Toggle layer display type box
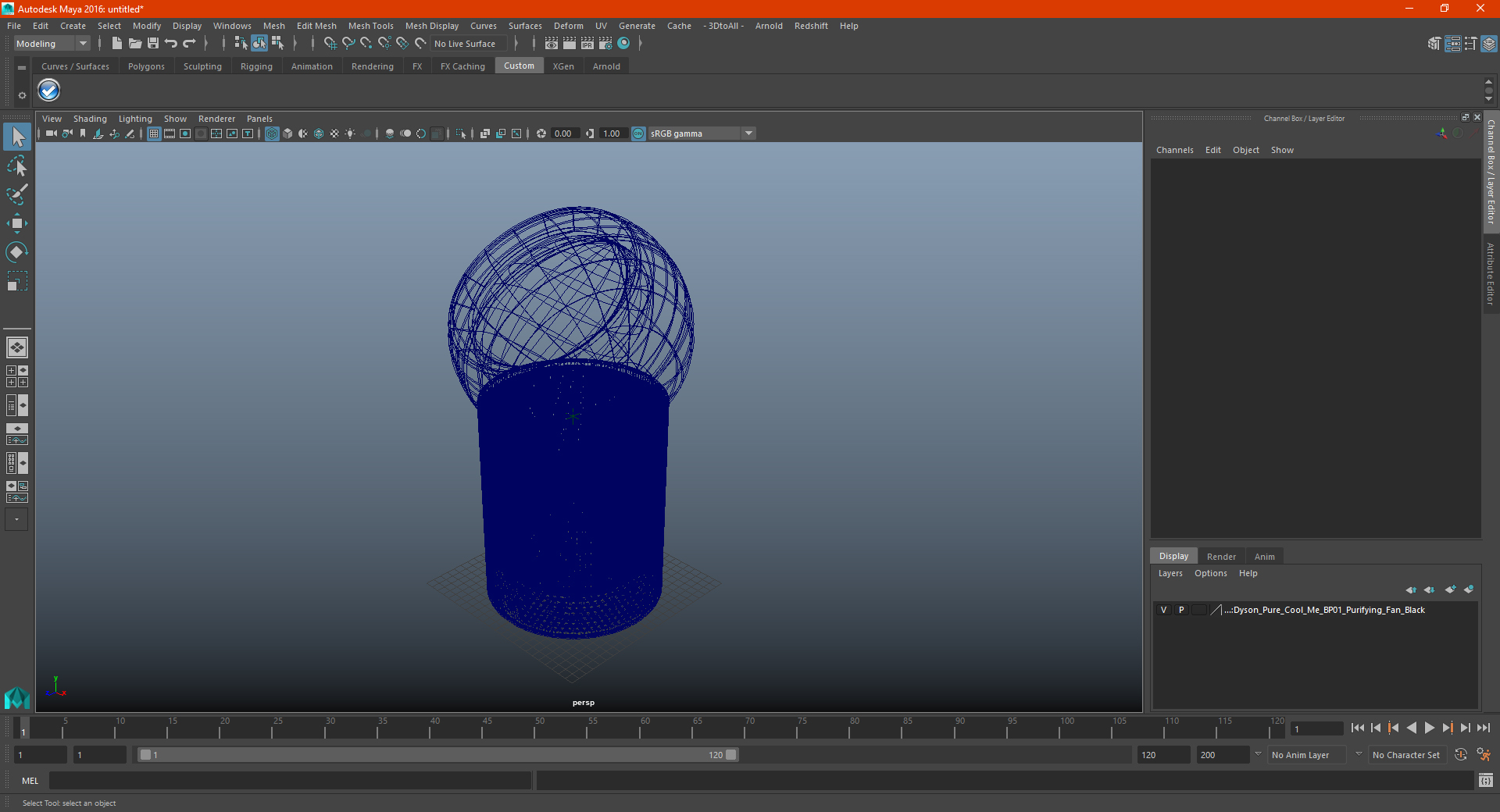1500x812 pixels. point(1199,610)
